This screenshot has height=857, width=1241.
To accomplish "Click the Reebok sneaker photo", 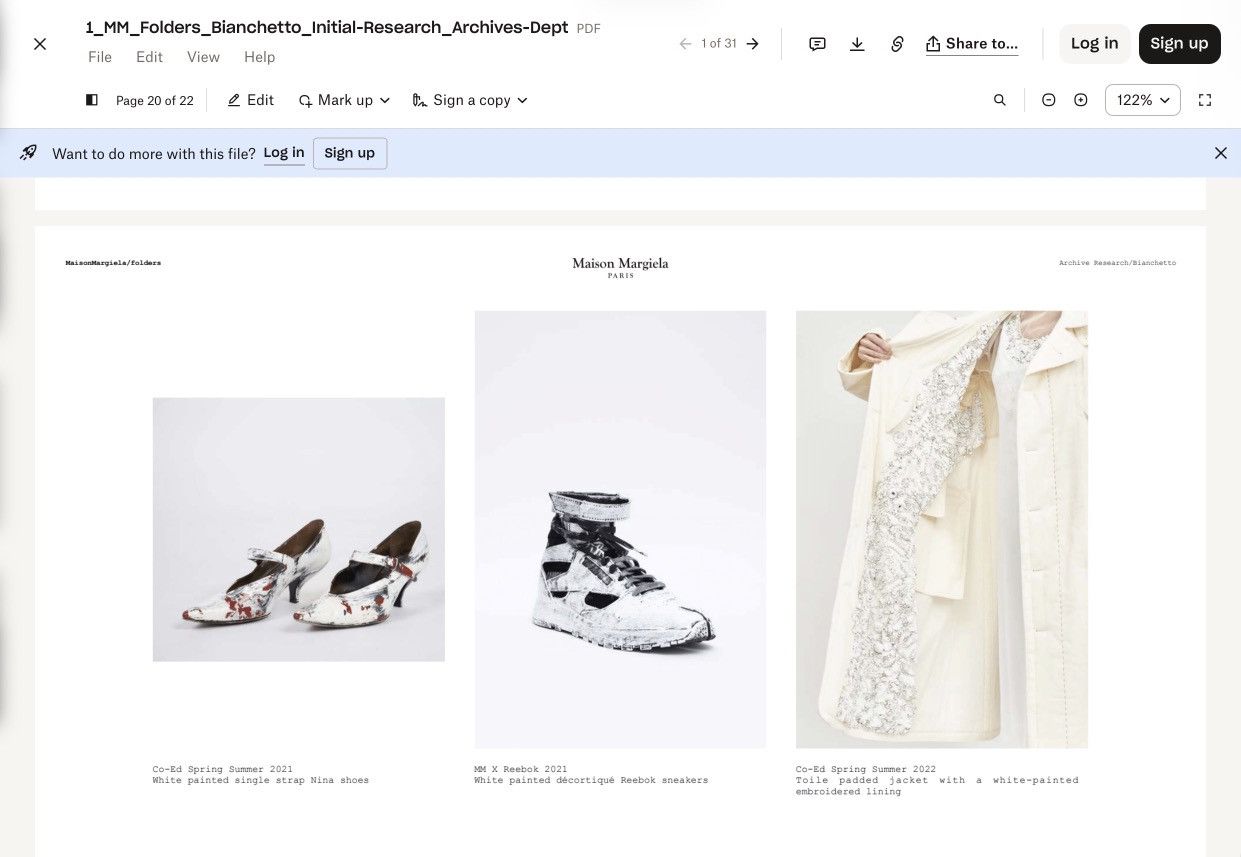I will (620, 529).
